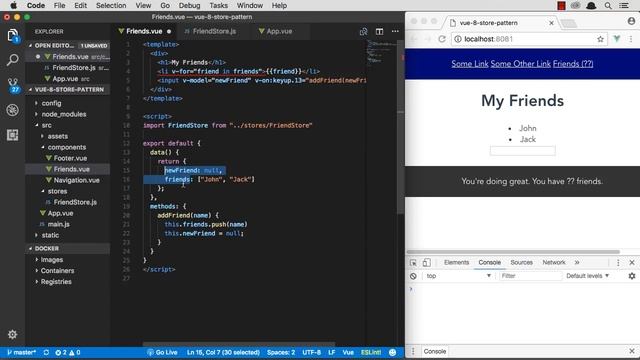Click Go Live in status bar
This screenshot has width=640, height=360.
(x=162, y=352)
